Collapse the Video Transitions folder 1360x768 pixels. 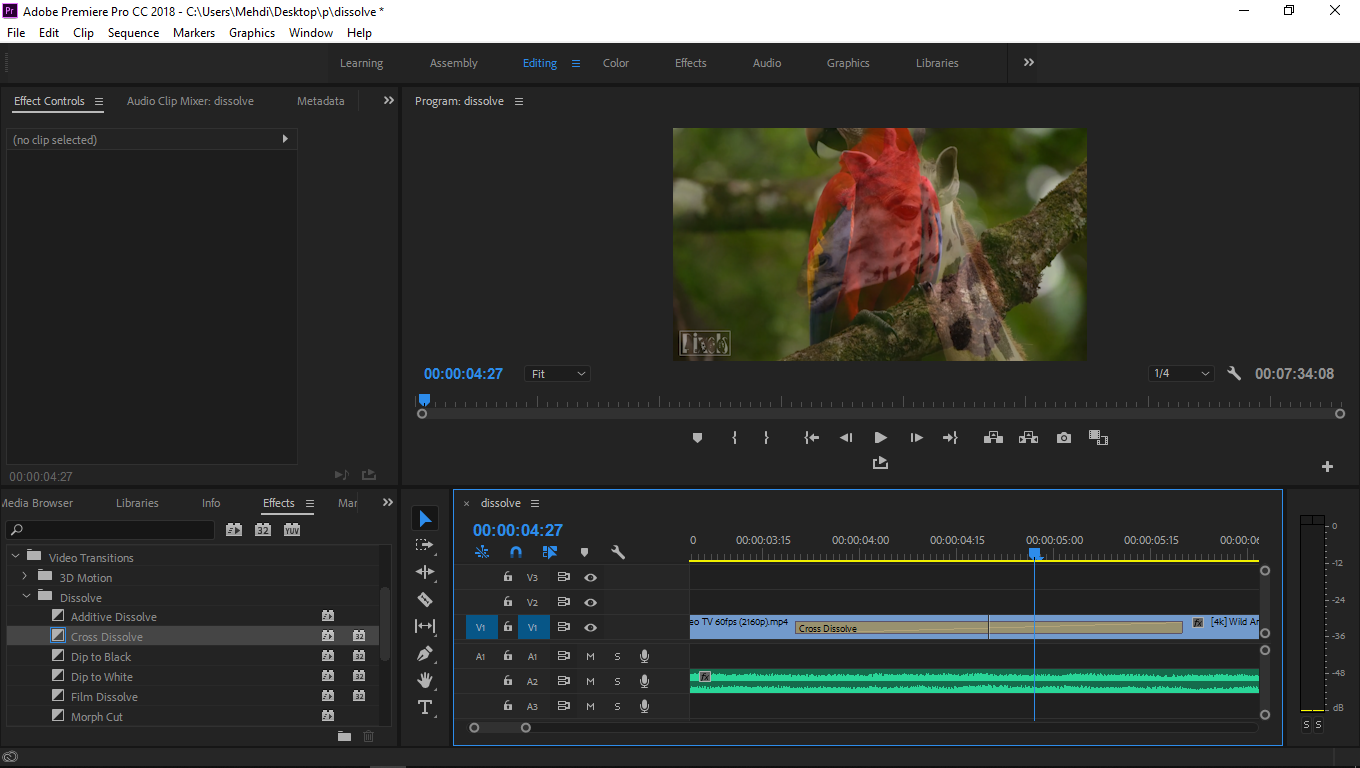click(x=14, y=557)
